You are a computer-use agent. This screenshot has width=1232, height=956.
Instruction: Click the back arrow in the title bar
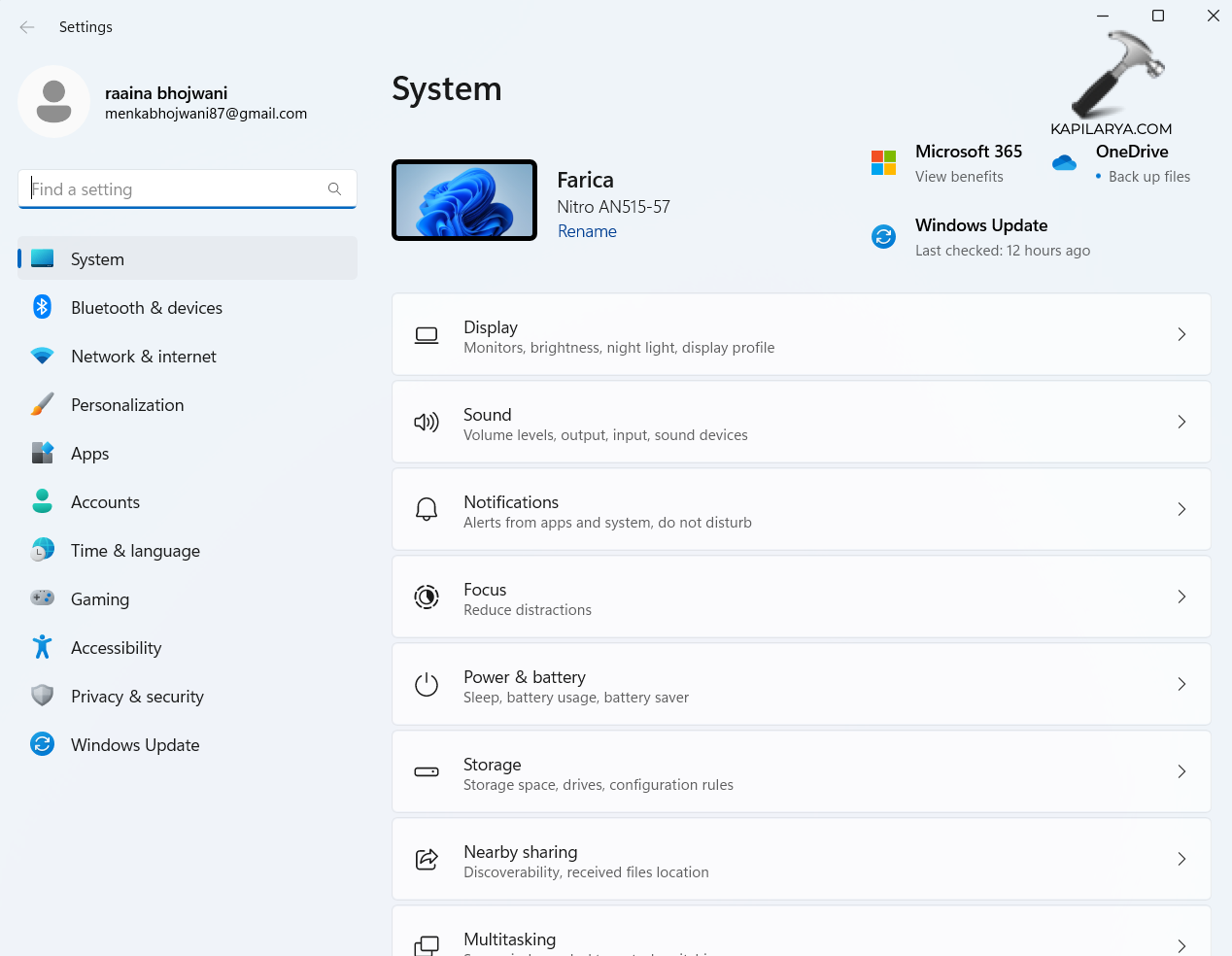27,27
